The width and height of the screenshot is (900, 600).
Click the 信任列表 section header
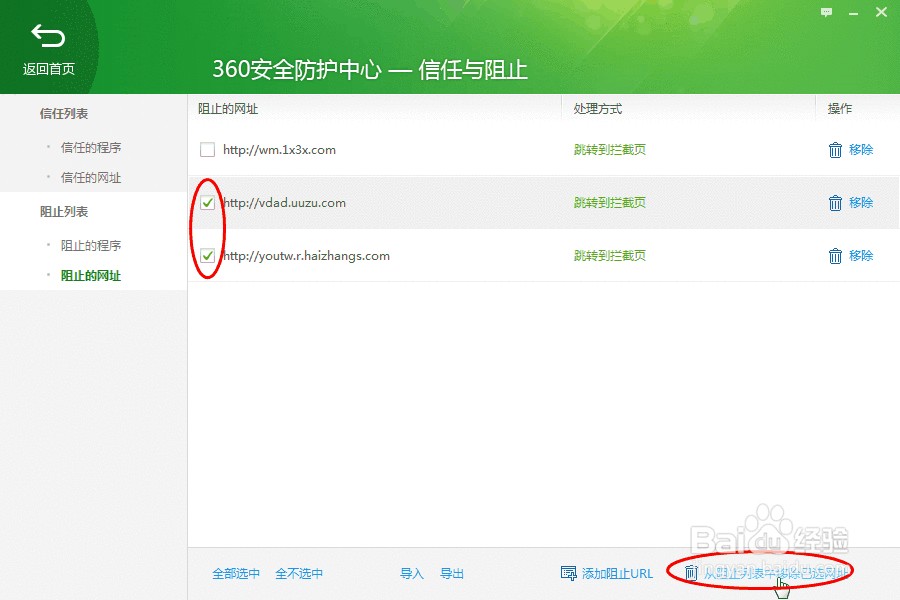pos(64,114)
